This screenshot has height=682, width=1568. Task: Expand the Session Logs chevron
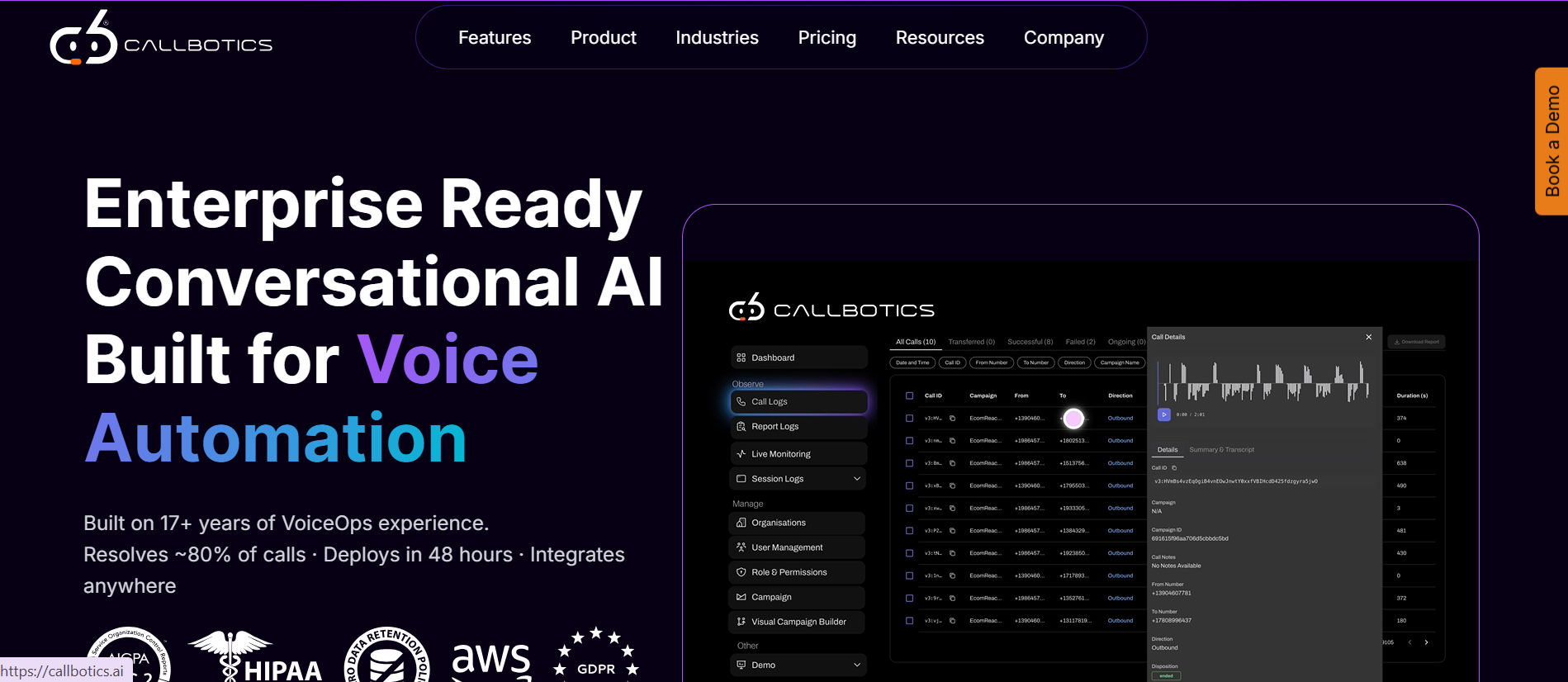click(856, 479)
